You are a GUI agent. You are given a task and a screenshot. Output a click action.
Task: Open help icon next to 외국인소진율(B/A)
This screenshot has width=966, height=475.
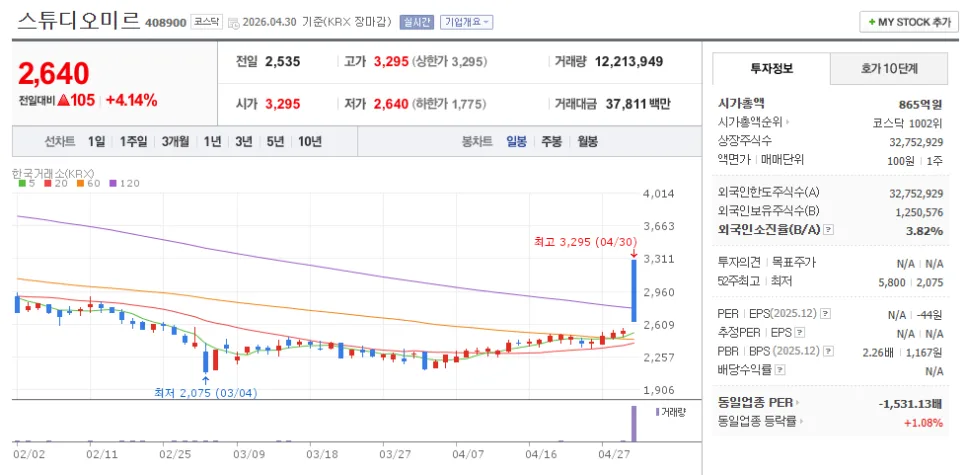coord(829,230)
